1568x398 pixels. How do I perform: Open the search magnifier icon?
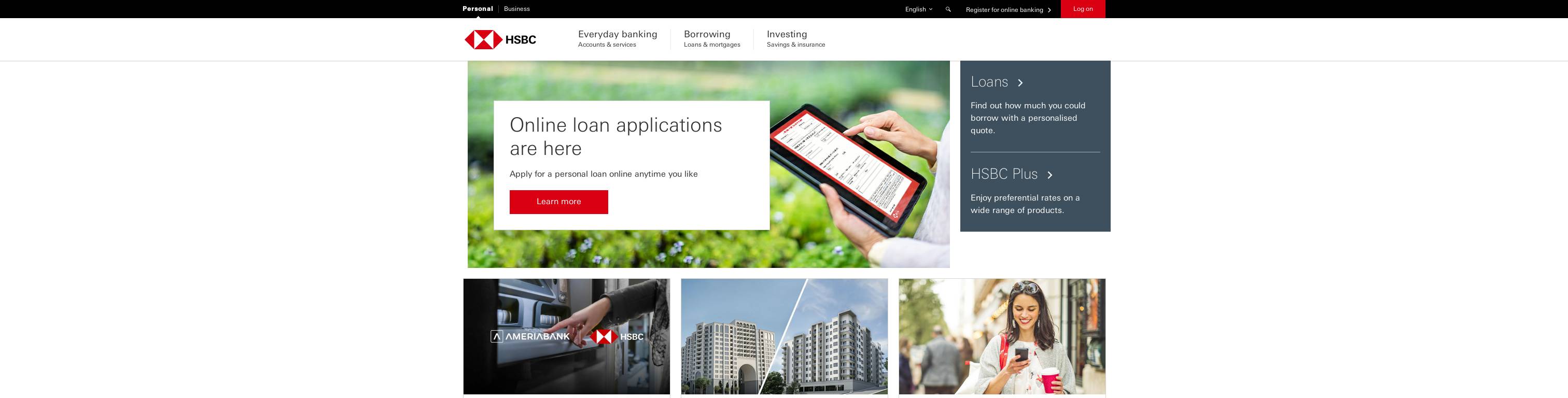click(948, 9)
